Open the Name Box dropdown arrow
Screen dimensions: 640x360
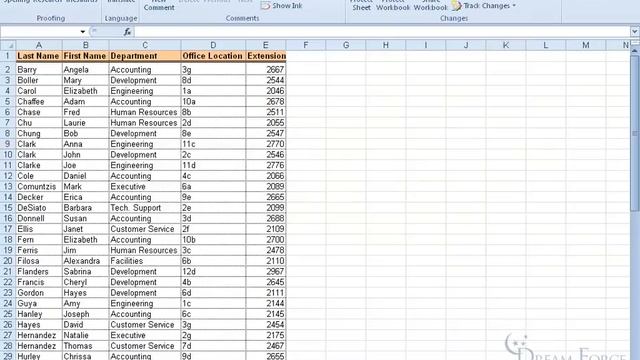click(x=82, y=32)
